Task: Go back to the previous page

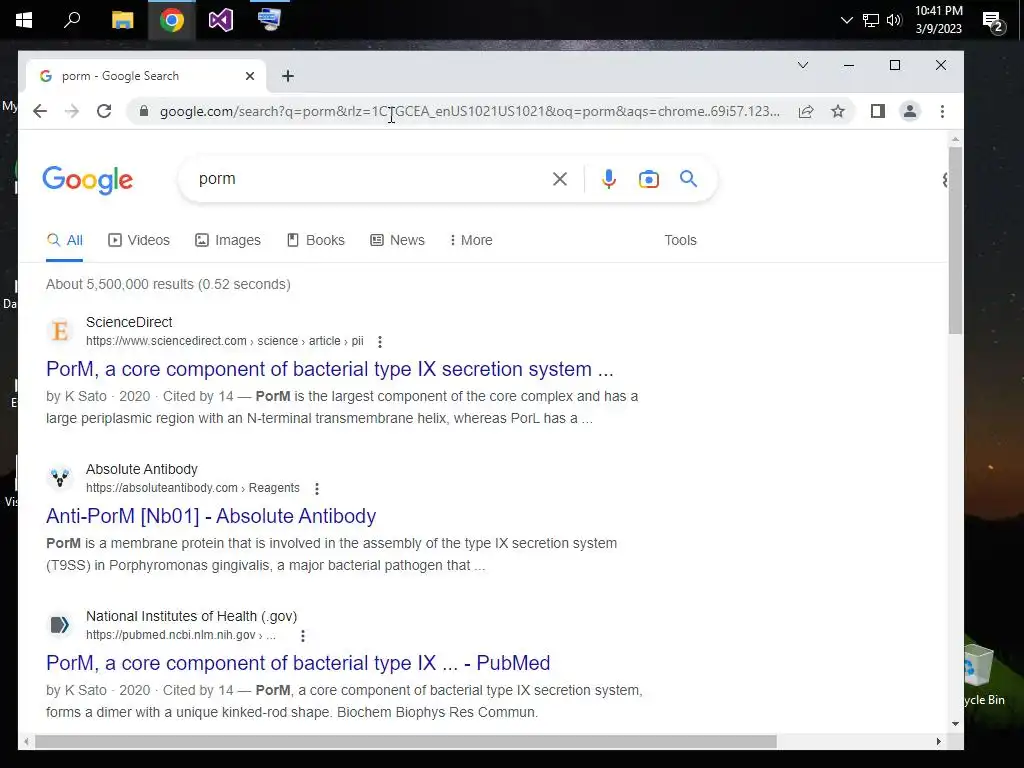Action: click(x=40, y=111)
